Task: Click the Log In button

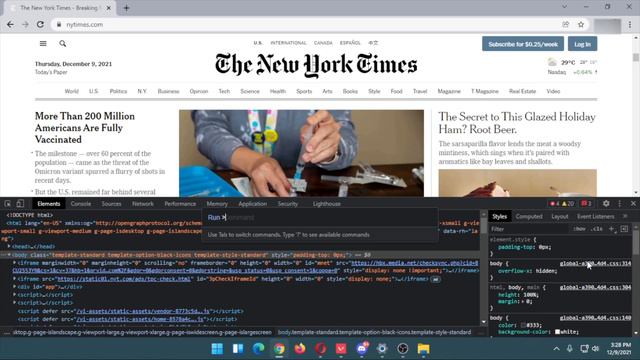Action: [x=582, y=44]
